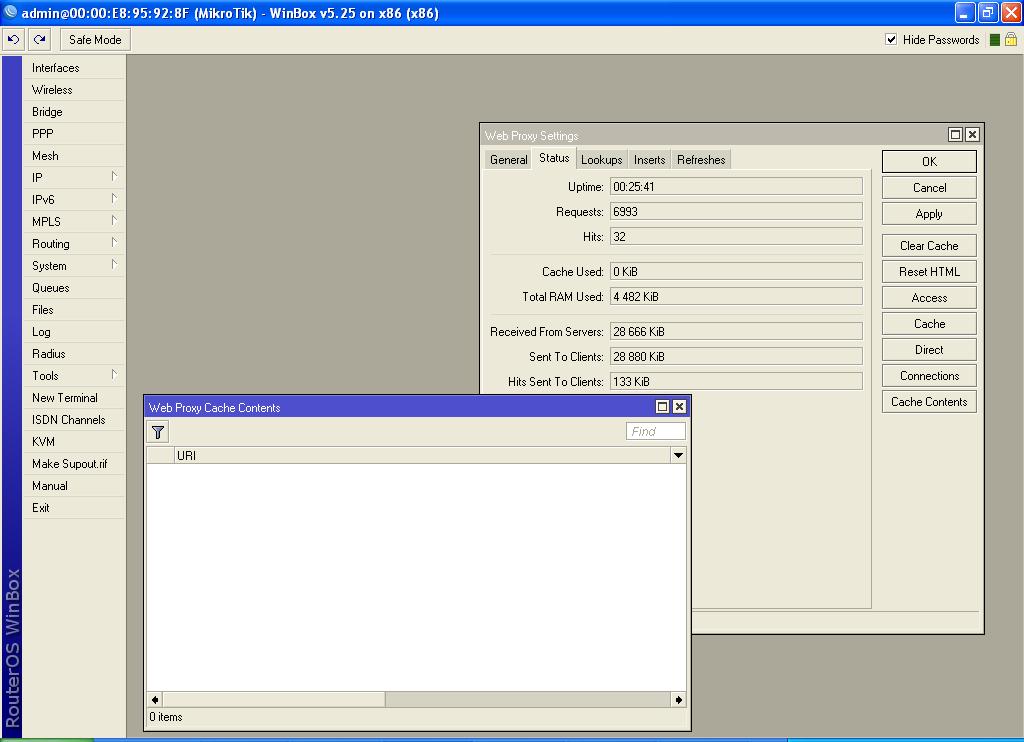
Task: Open the Connections button
Action: coord(929,376)
